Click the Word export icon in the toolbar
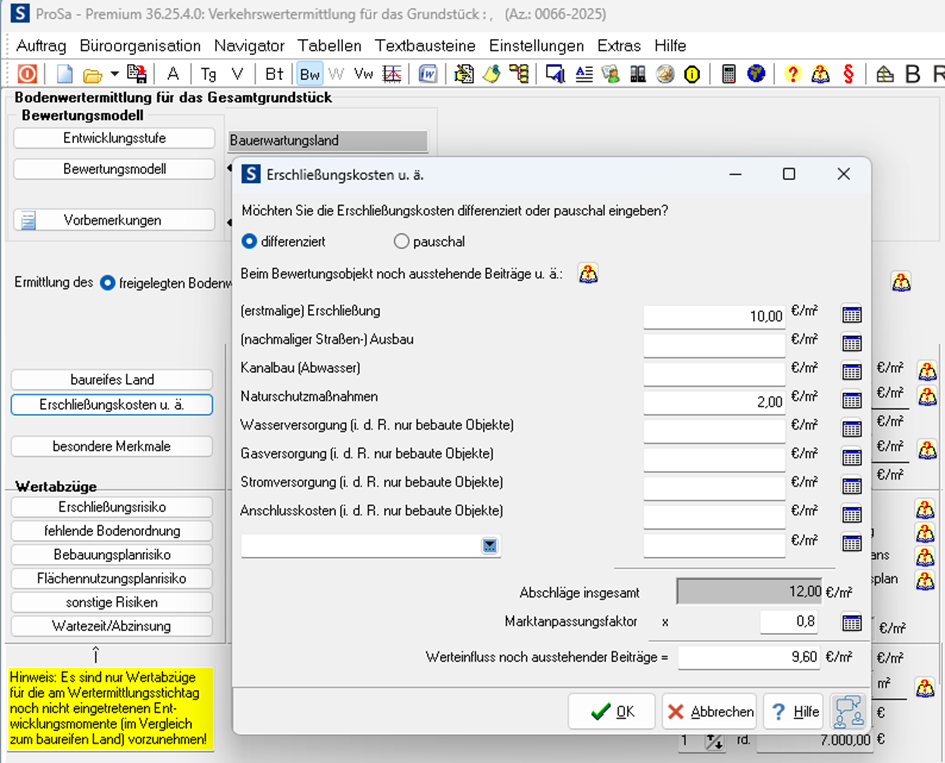This screenshot has height=763, width=945. point(428,74)
